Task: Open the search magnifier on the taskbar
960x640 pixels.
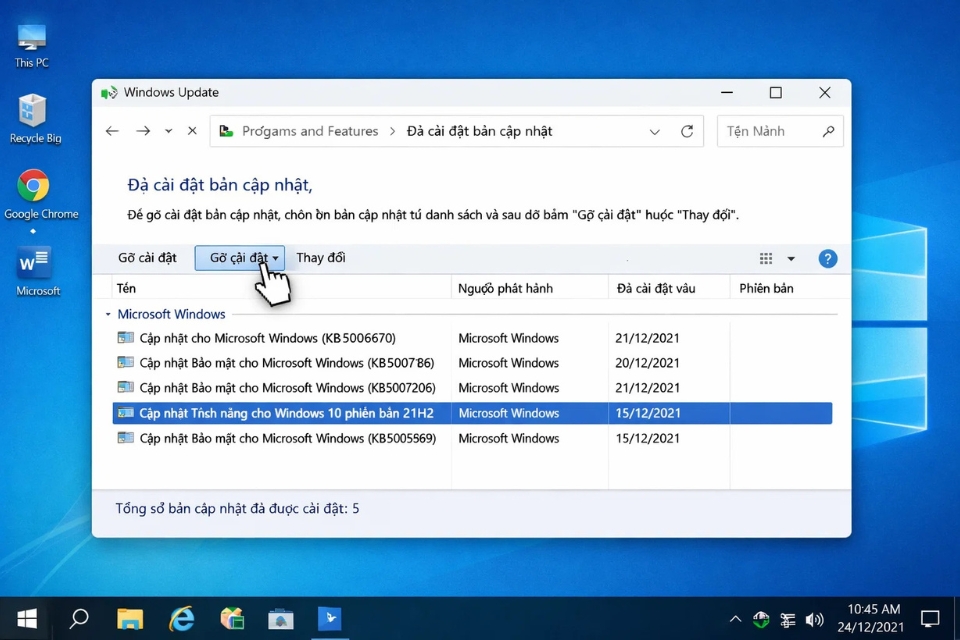Action: pos(77,619)
